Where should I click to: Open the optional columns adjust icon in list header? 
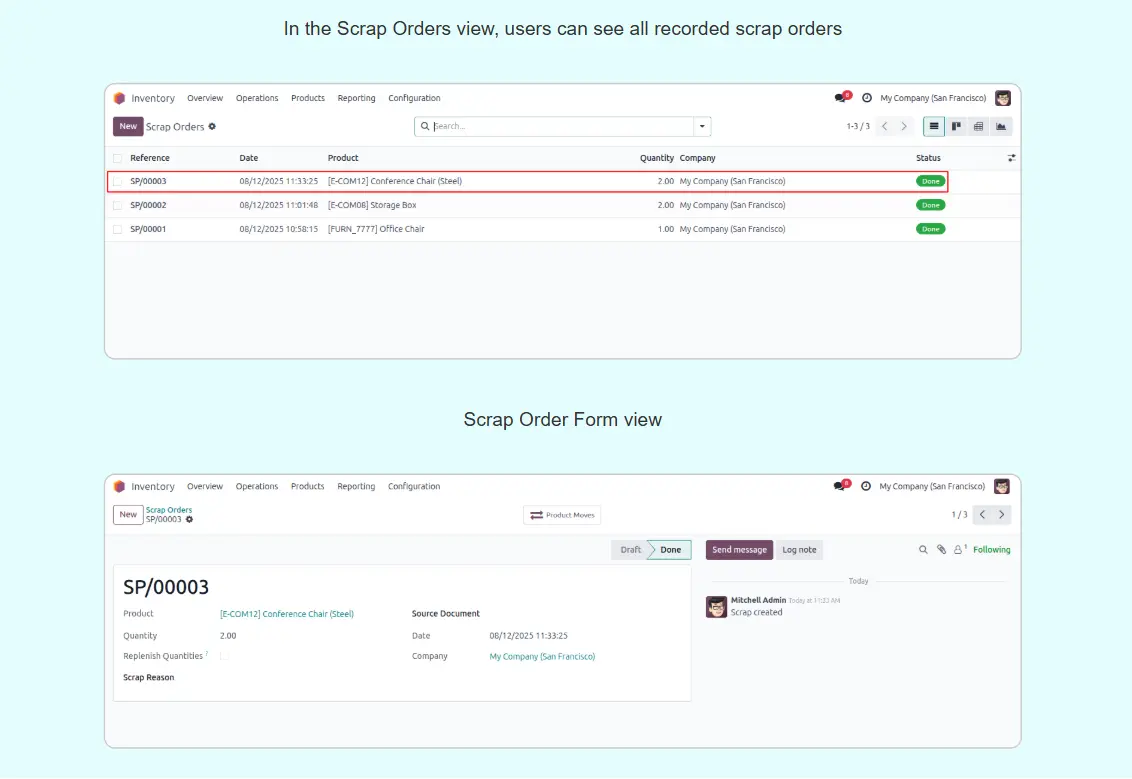[1011, 158]
